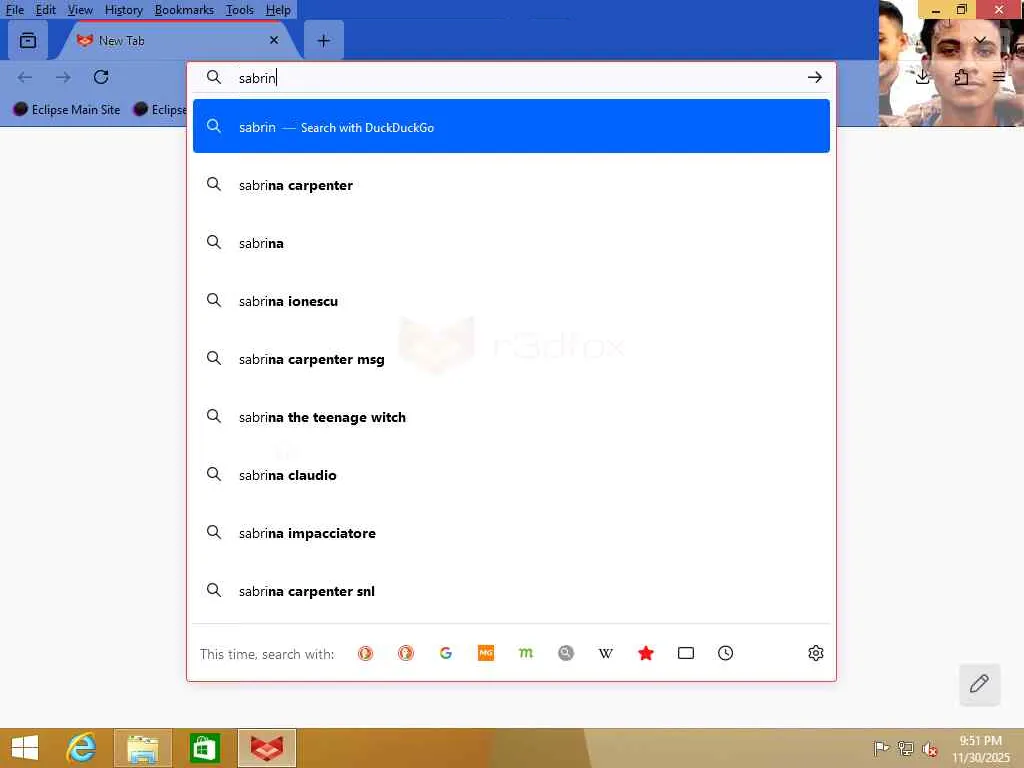Switch to r3dfox taskbar button
Screen dimensions: 1024x768
pyautogui.click(x=266, y=748)
